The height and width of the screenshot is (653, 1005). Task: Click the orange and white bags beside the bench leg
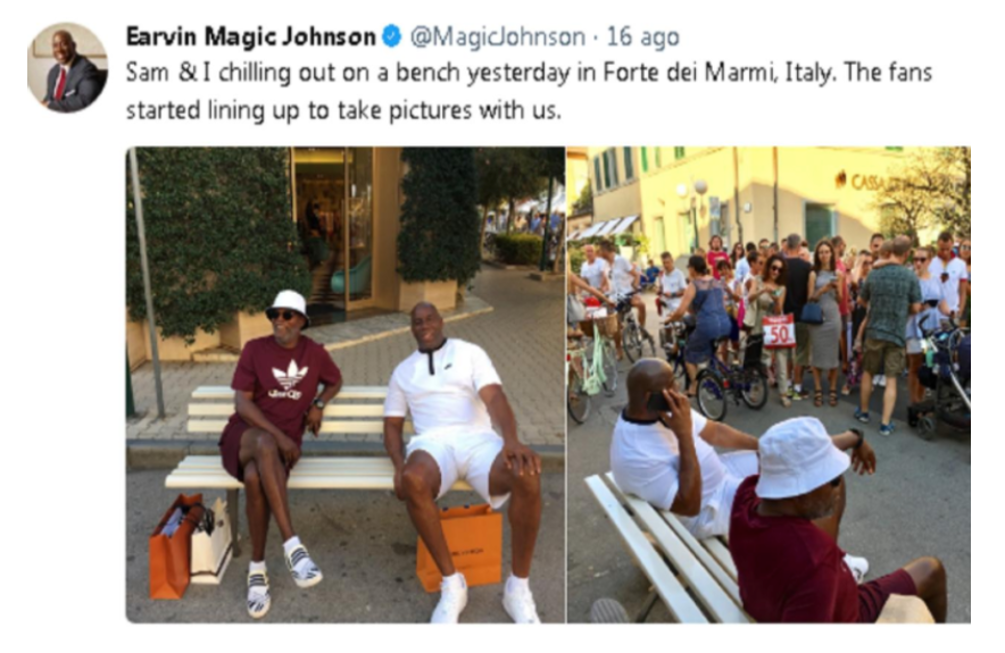click(x=191, y=545)
